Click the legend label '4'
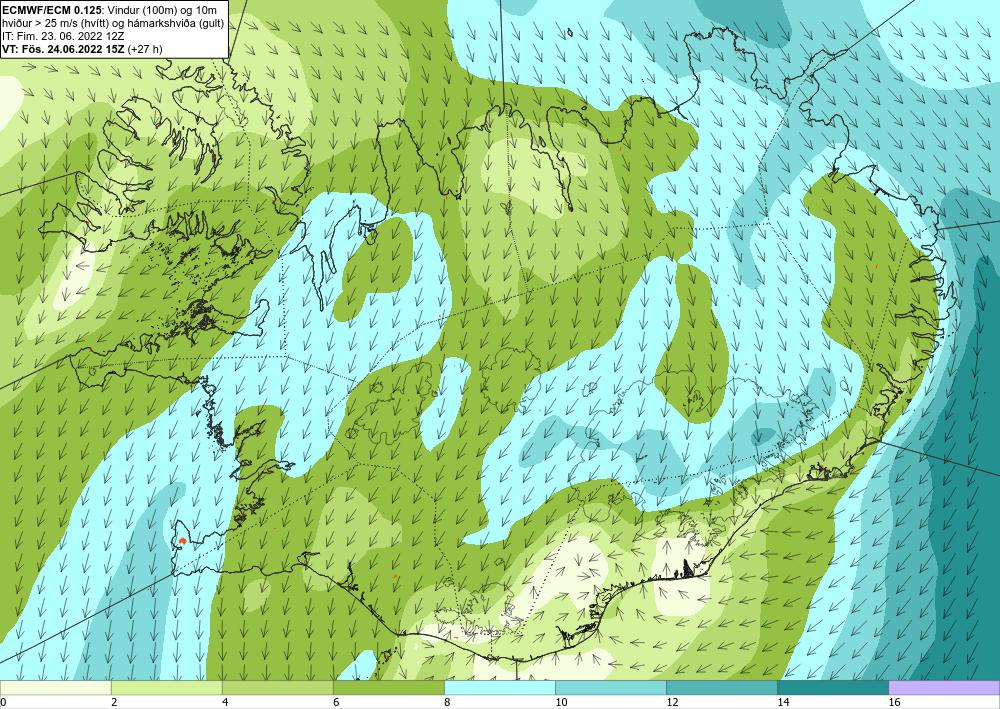This screenshot has height=709, width=1000. [x=225, y=703]
